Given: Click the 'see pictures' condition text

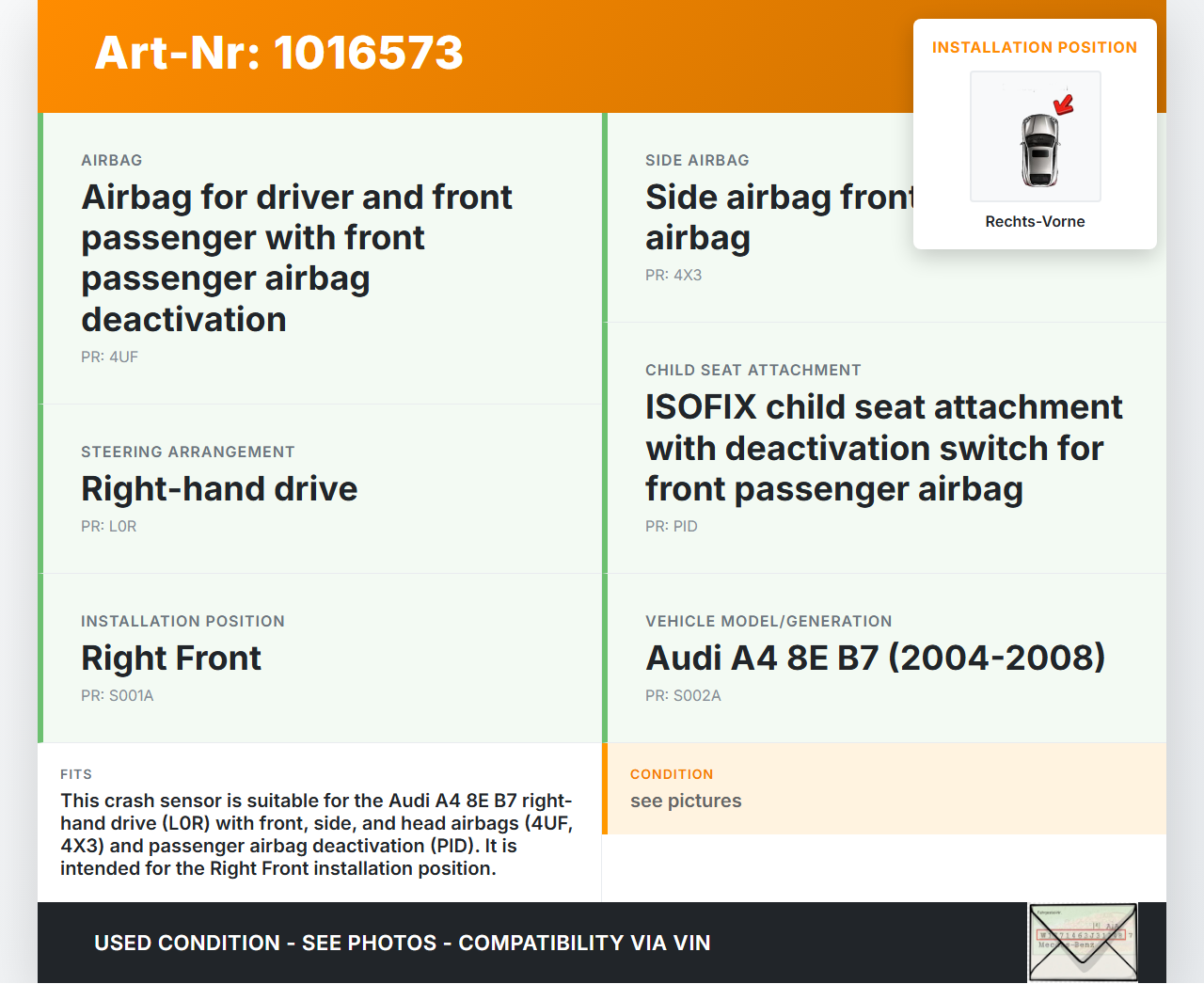Looking at the screenshot, I should click(686, 801).
